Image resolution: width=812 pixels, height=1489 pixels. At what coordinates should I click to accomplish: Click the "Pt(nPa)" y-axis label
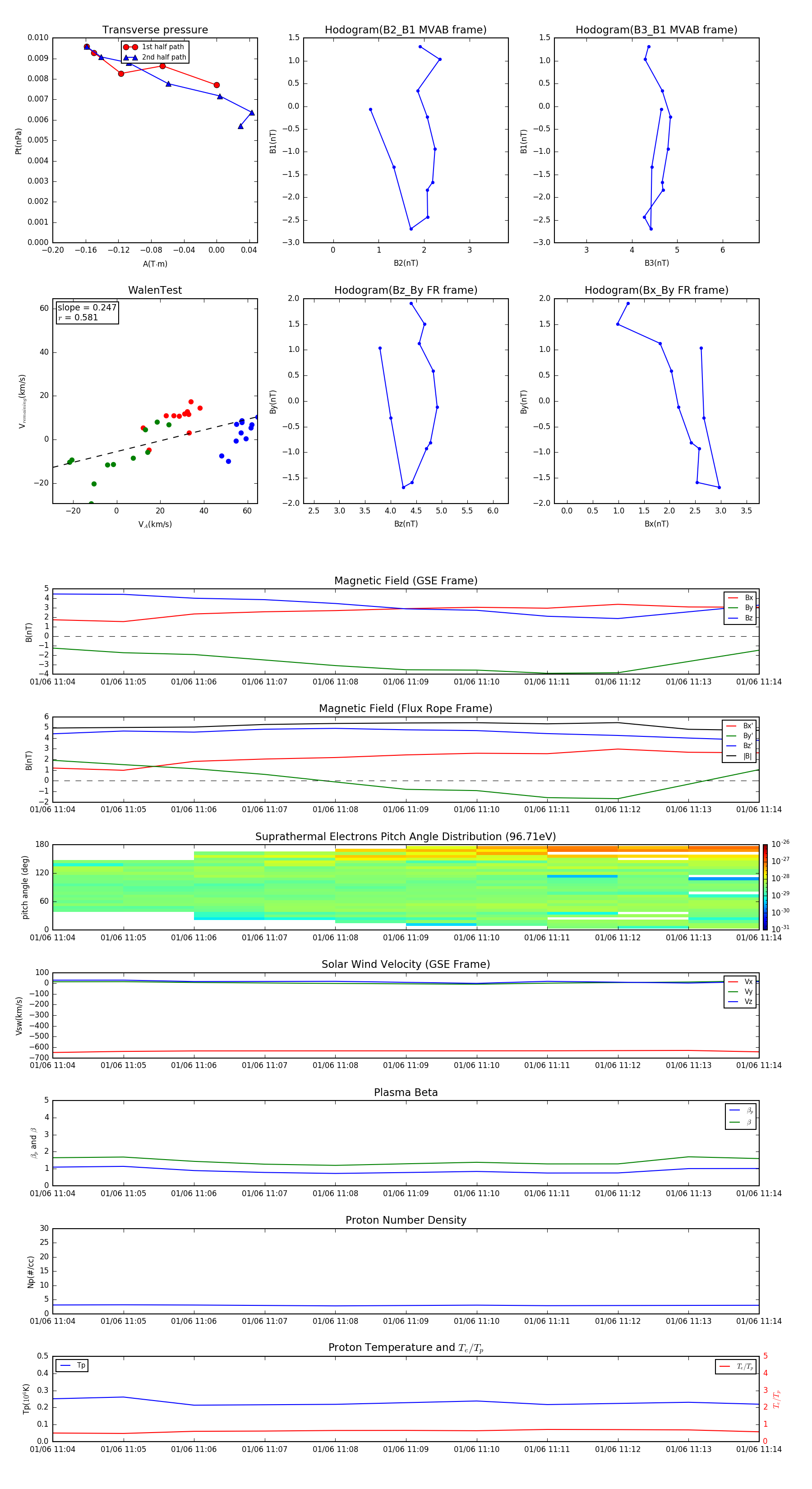pos(18,141)
